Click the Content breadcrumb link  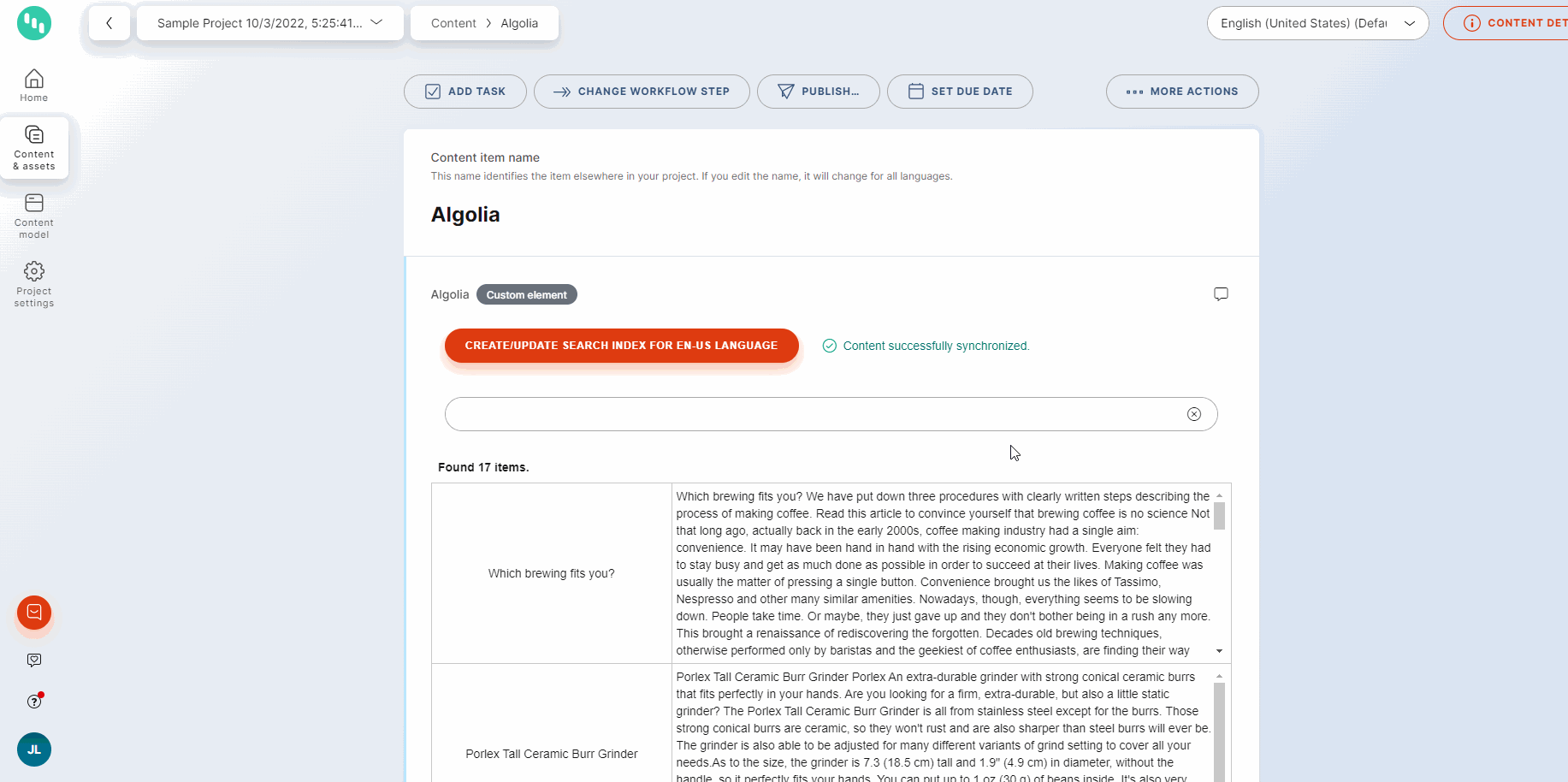(x=453, y=23)
